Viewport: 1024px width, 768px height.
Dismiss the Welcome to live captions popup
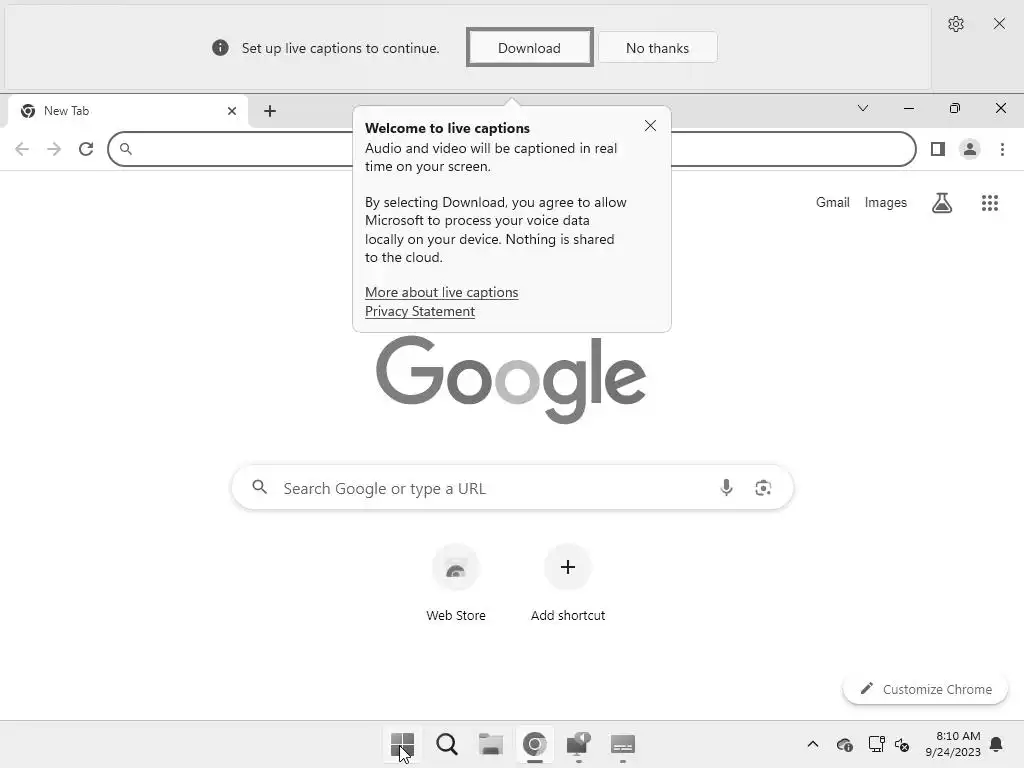[650, 125]
